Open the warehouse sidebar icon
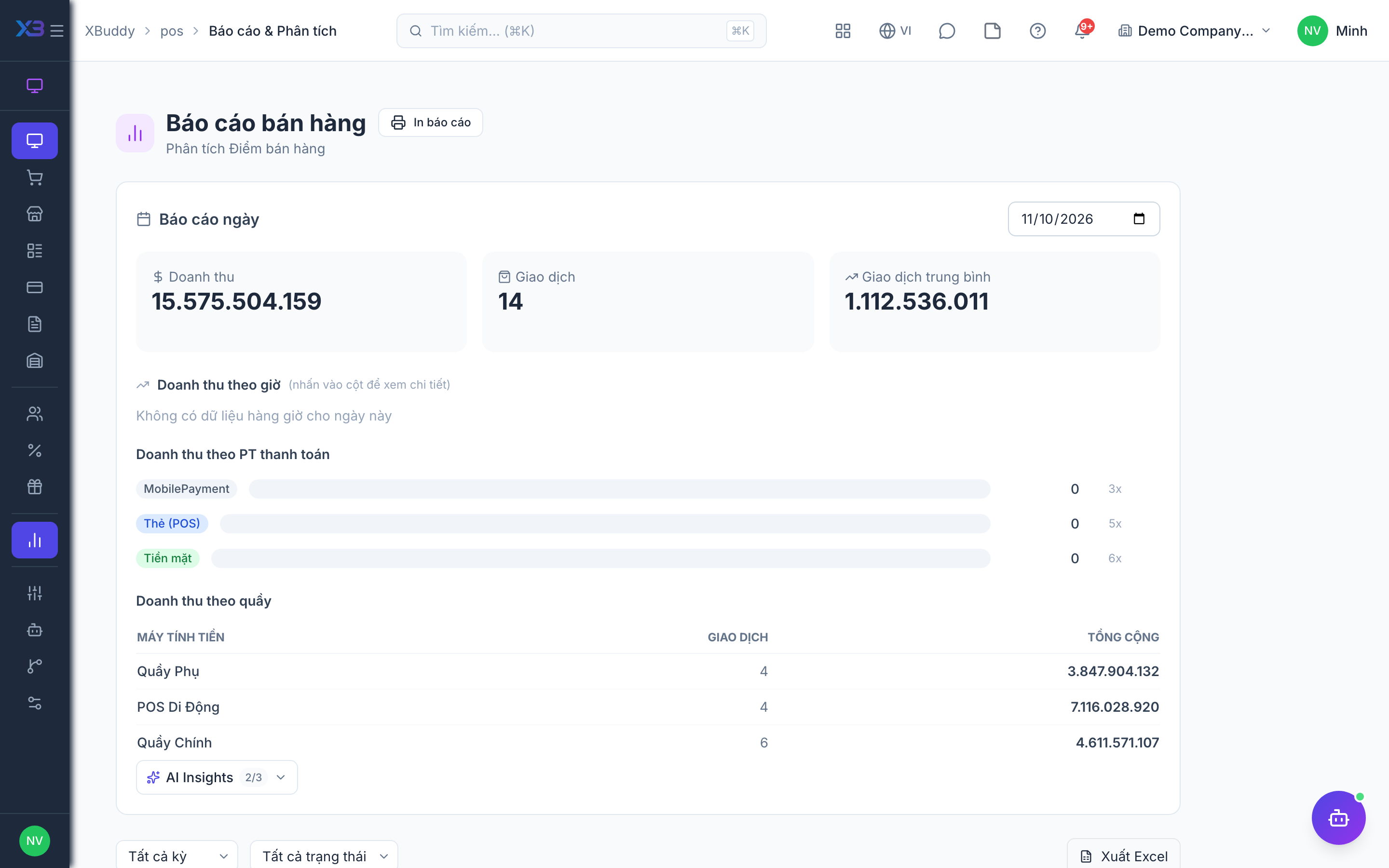Image resolution: width=1389 pixels, height=868 pixels. [34, 361]
